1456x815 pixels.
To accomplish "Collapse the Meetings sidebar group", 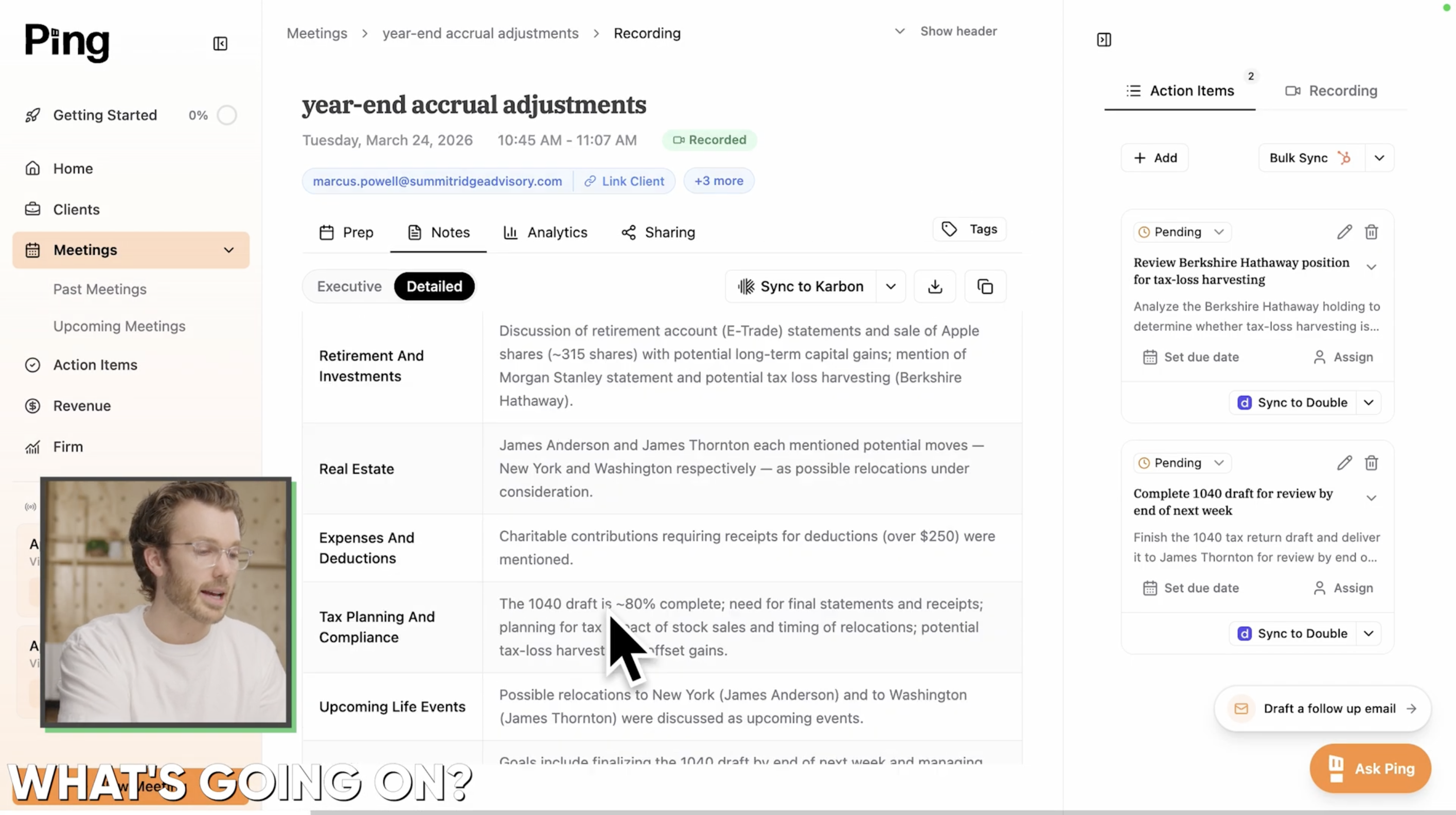I will click(x=228, y=250).
